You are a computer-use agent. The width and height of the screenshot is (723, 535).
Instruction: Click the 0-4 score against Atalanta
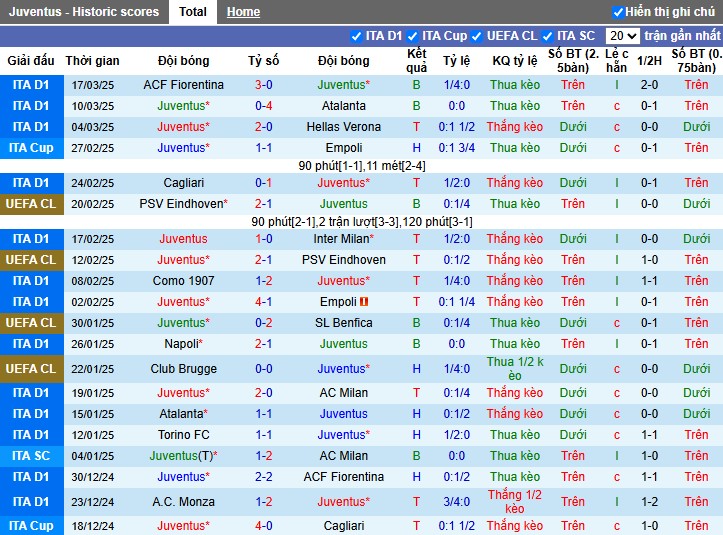click(x=264, y=106)
